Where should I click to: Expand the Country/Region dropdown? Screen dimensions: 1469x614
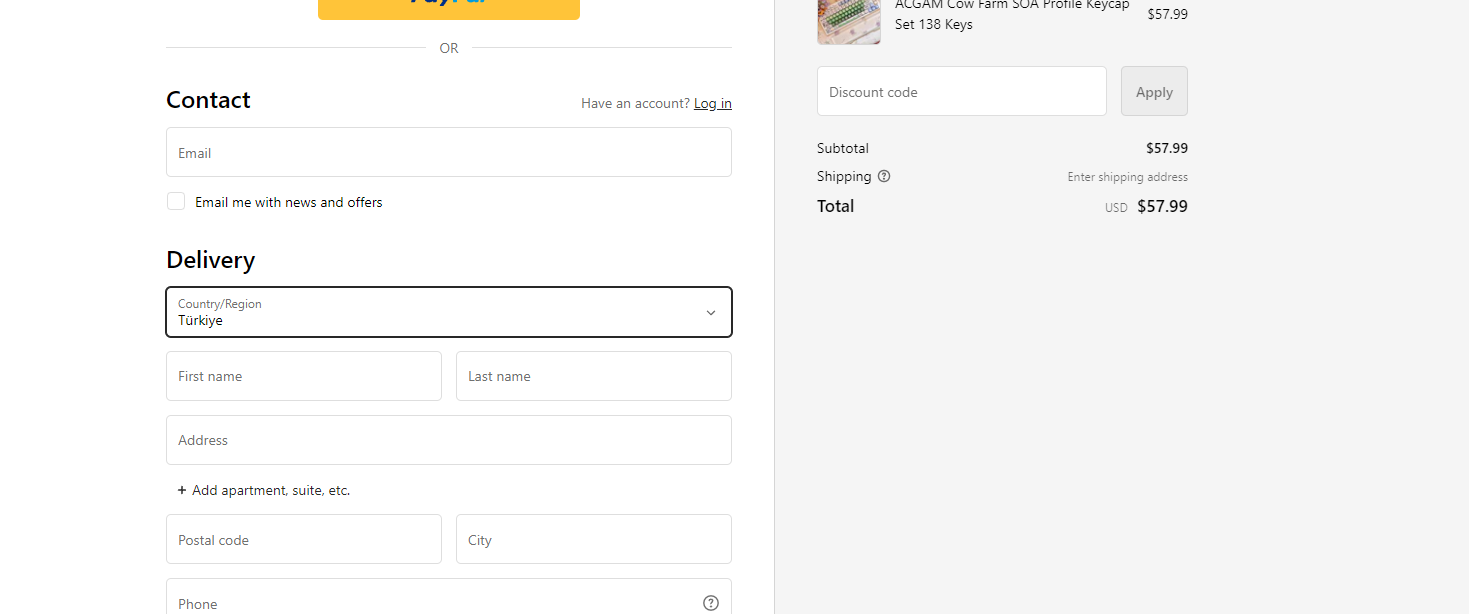coord(448,312)
